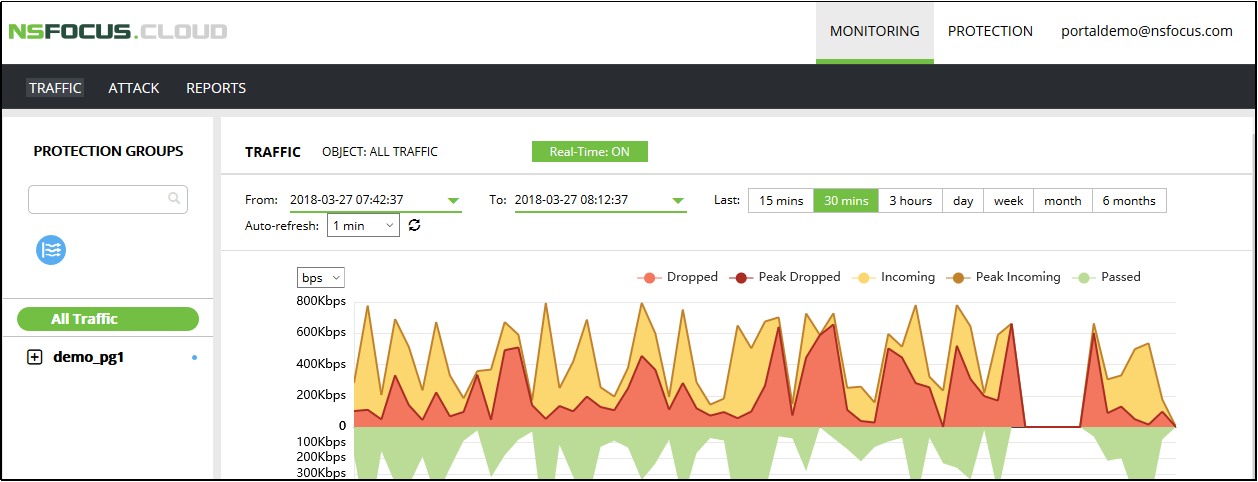Open the To date-time dropdown

[x=679, y=201]
